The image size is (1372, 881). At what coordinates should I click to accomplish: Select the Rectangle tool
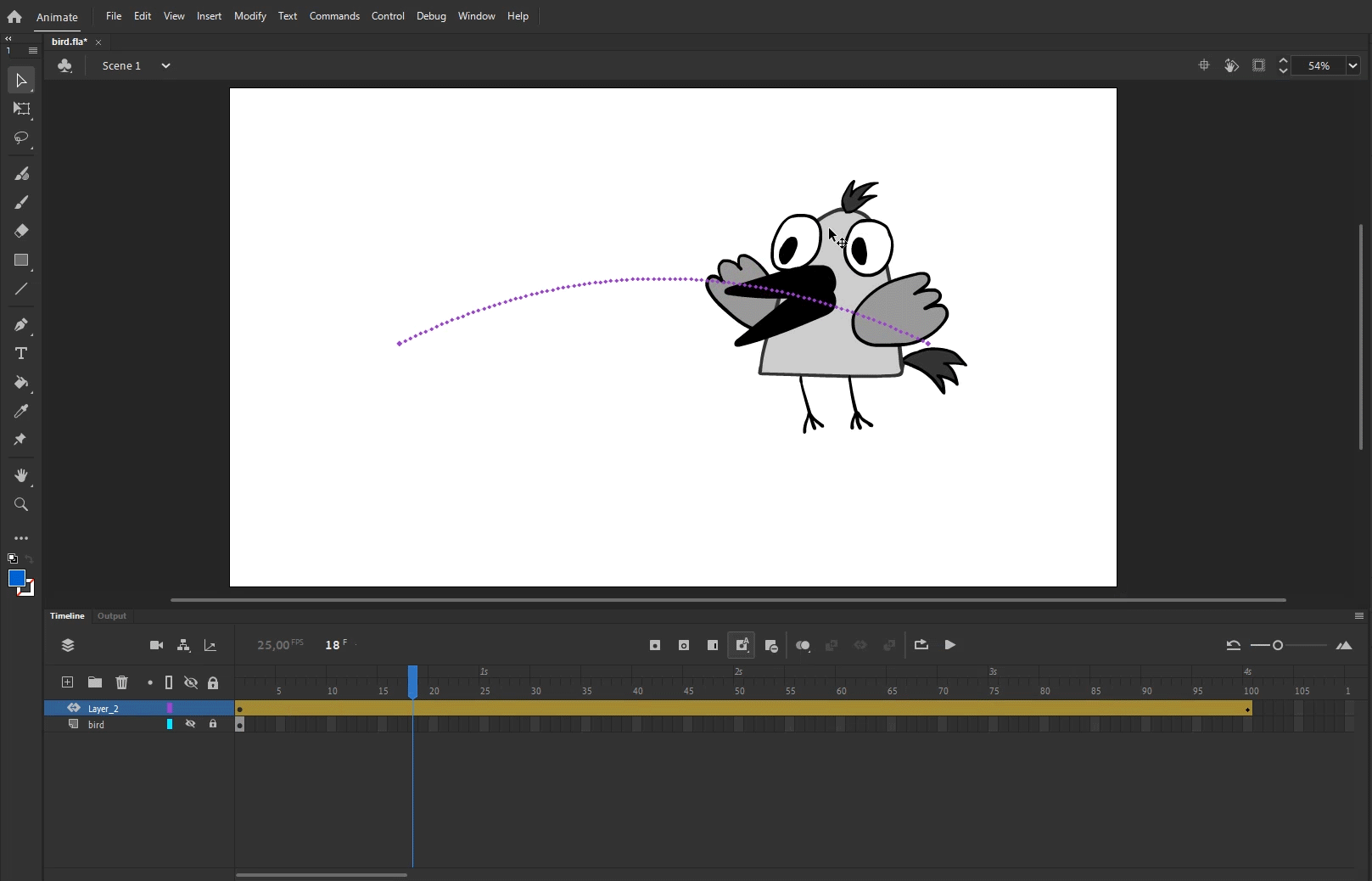tap(21, 261)
